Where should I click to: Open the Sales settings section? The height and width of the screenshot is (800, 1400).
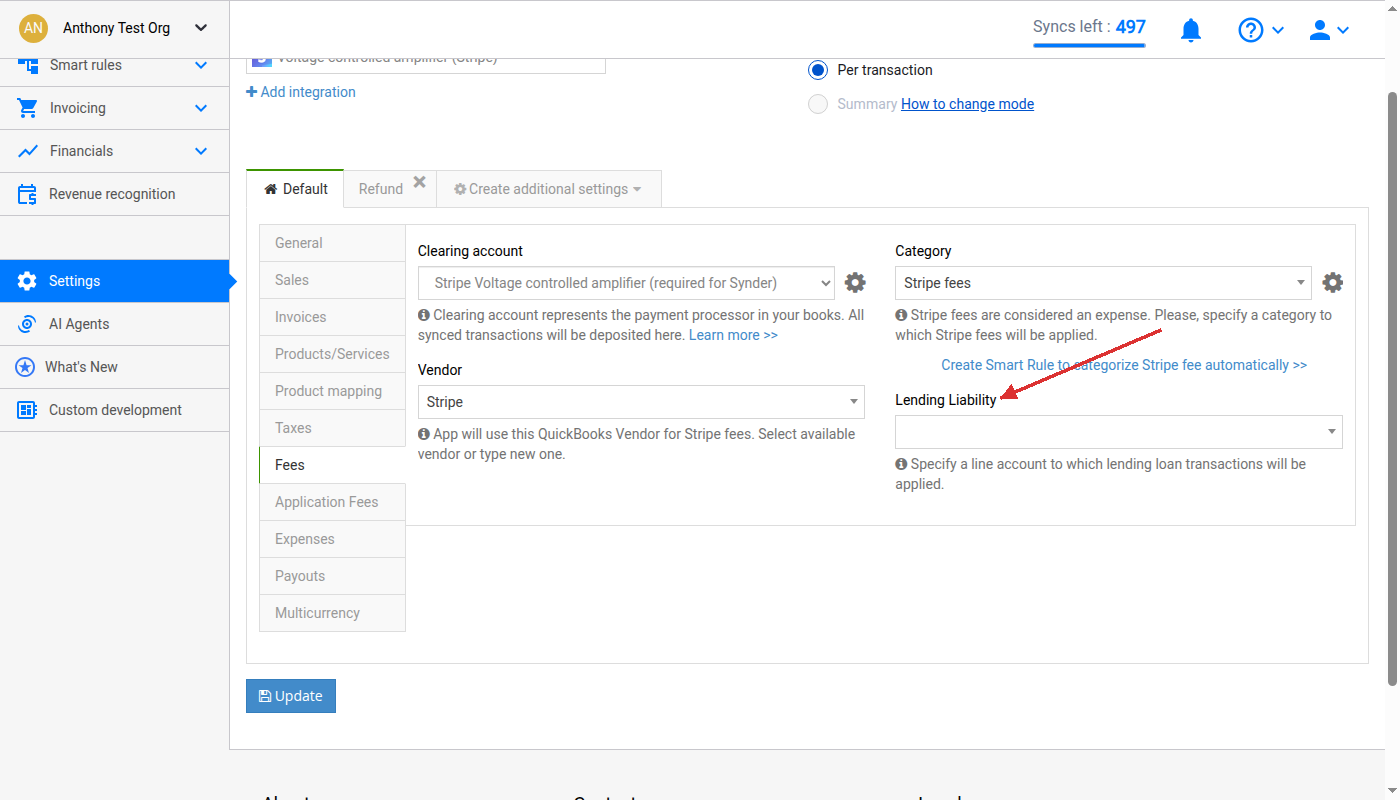[x=332, y=280]
